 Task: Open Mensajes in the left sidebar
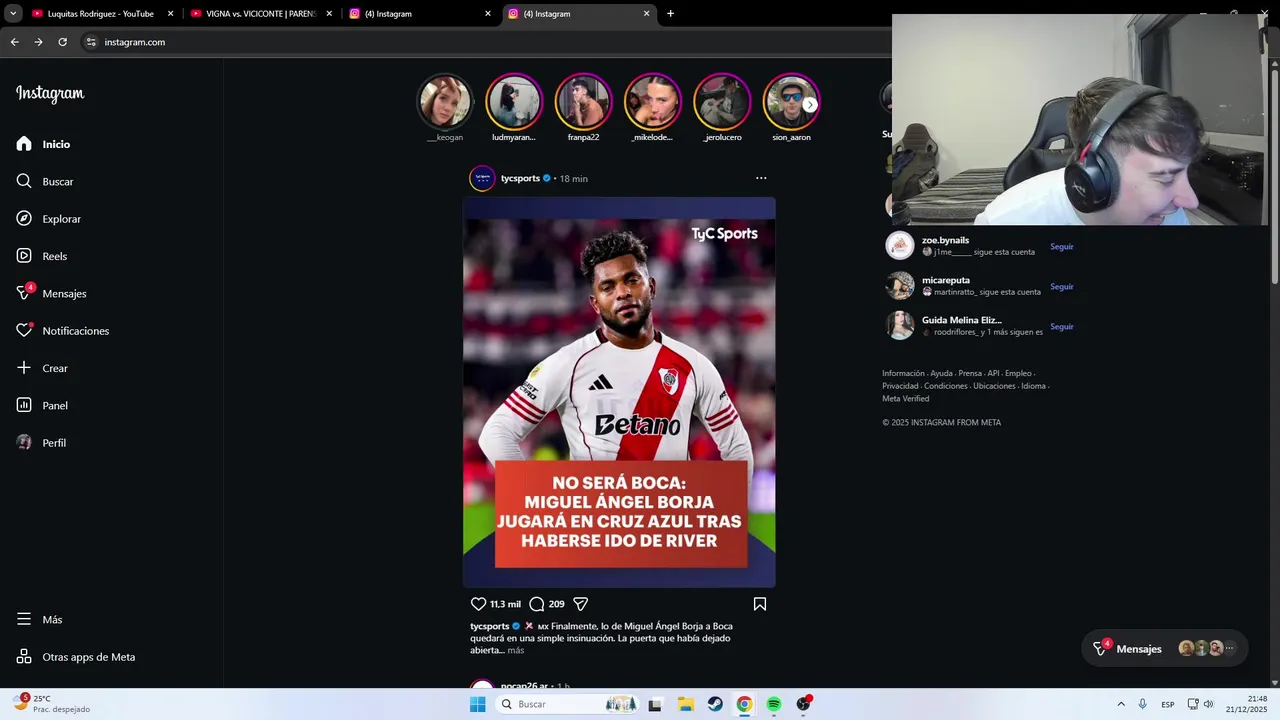tap(51, 293)
